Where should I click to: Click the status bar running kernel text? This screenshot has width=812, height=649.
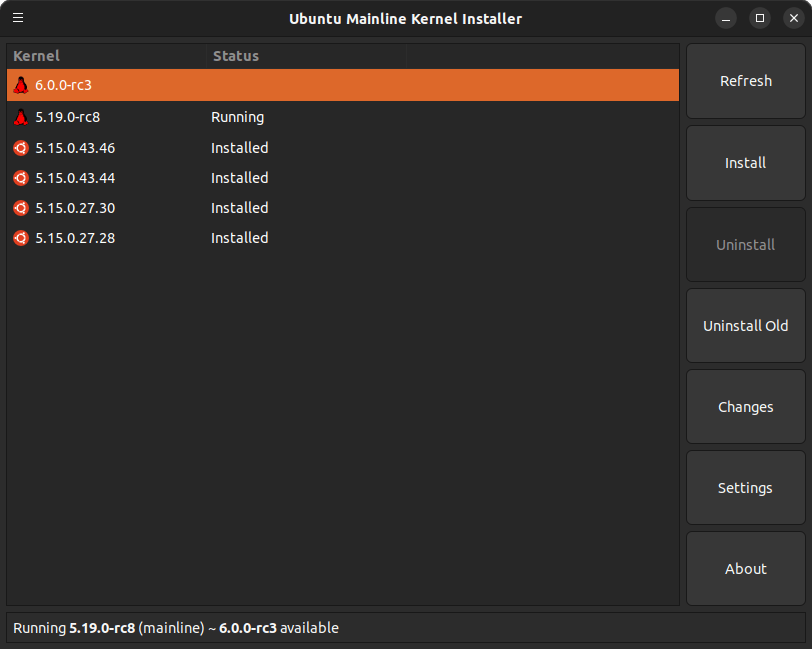[x=176, y=628]
